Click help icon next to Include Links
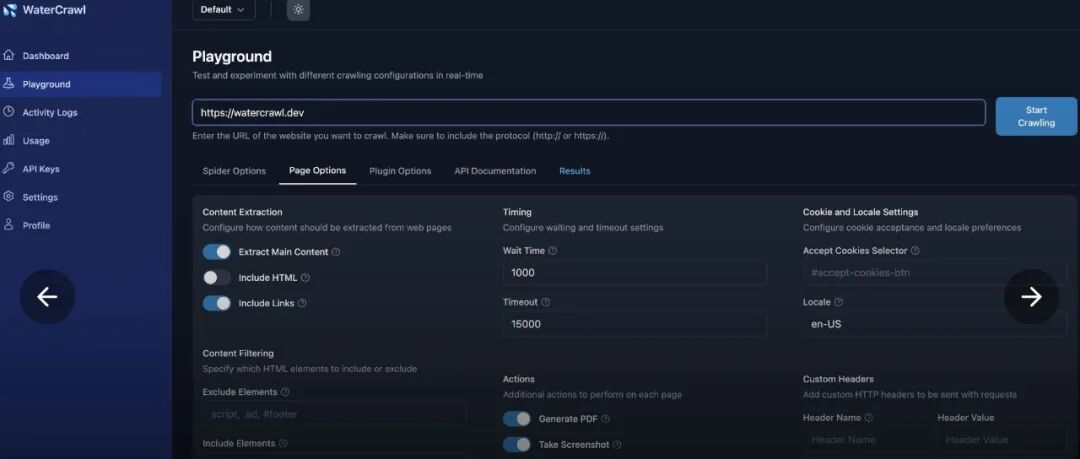 [302, 303]
